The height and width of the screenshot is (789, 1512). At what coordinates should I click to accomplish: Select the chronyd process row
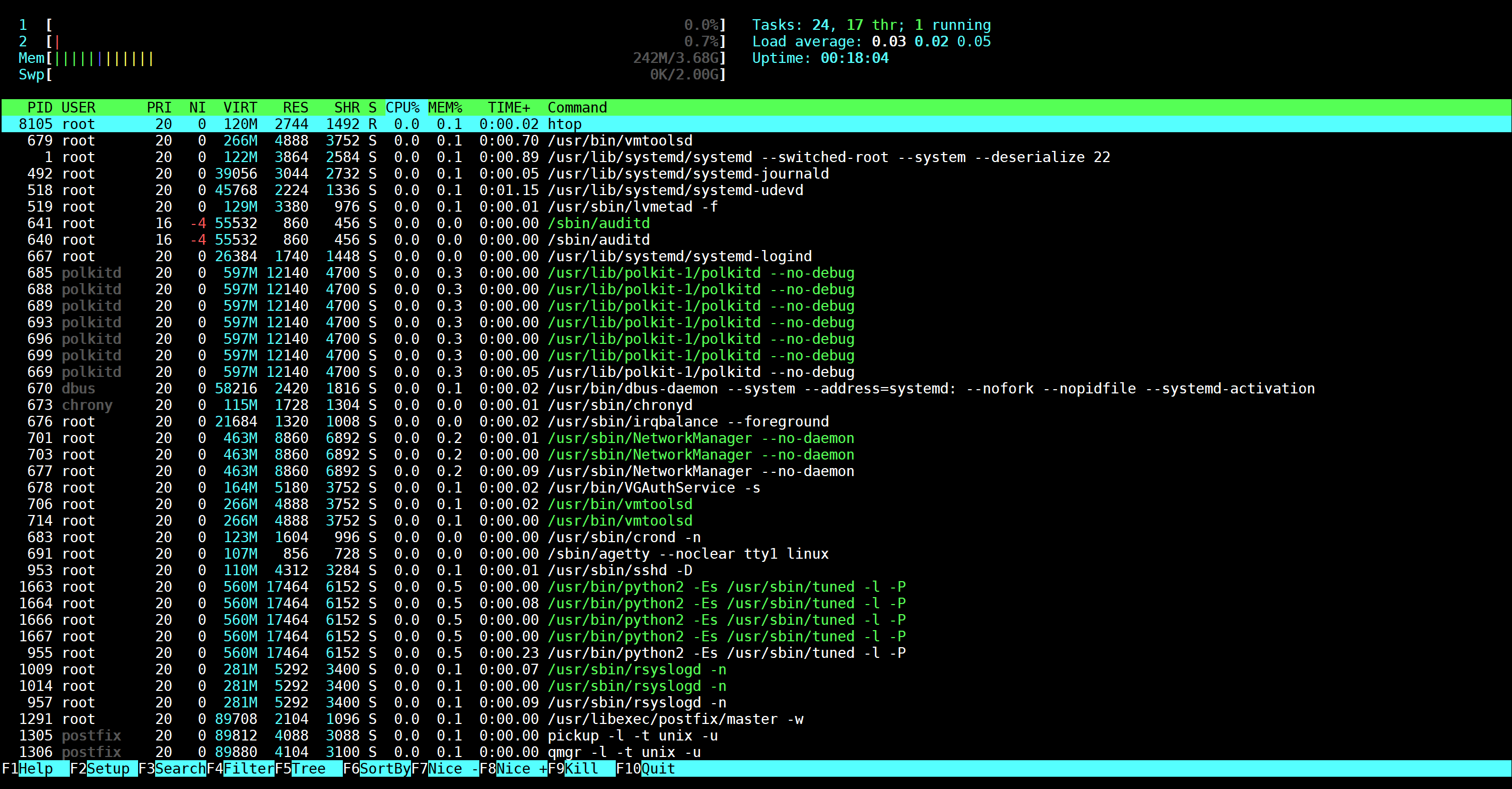click(x=619, y=405)
